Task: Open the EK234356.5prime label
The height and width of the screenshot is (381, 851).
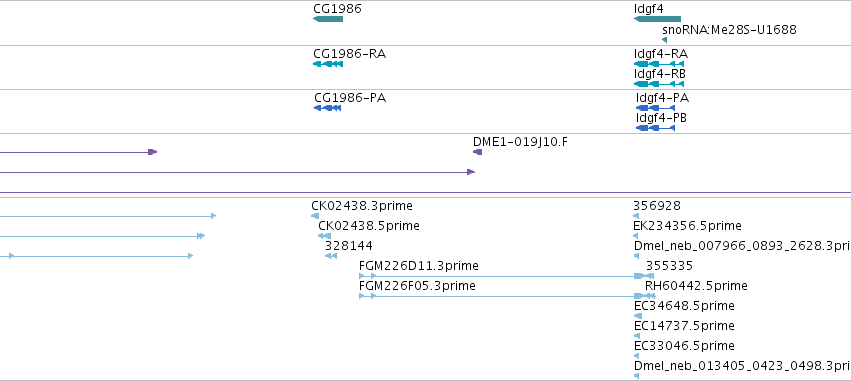Action: tap(687, 226)
